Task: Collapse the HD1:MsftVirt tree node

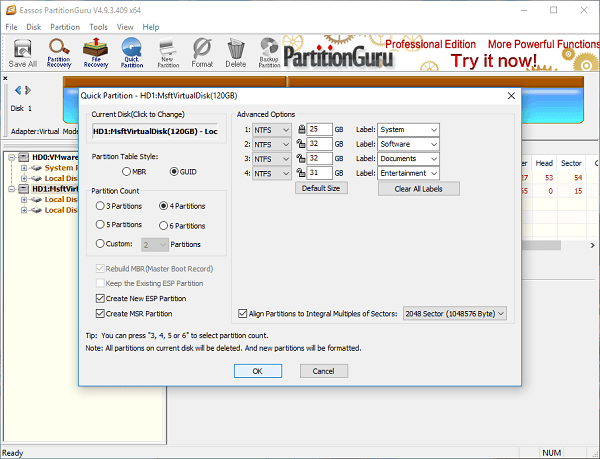Action: pos(12,189)
